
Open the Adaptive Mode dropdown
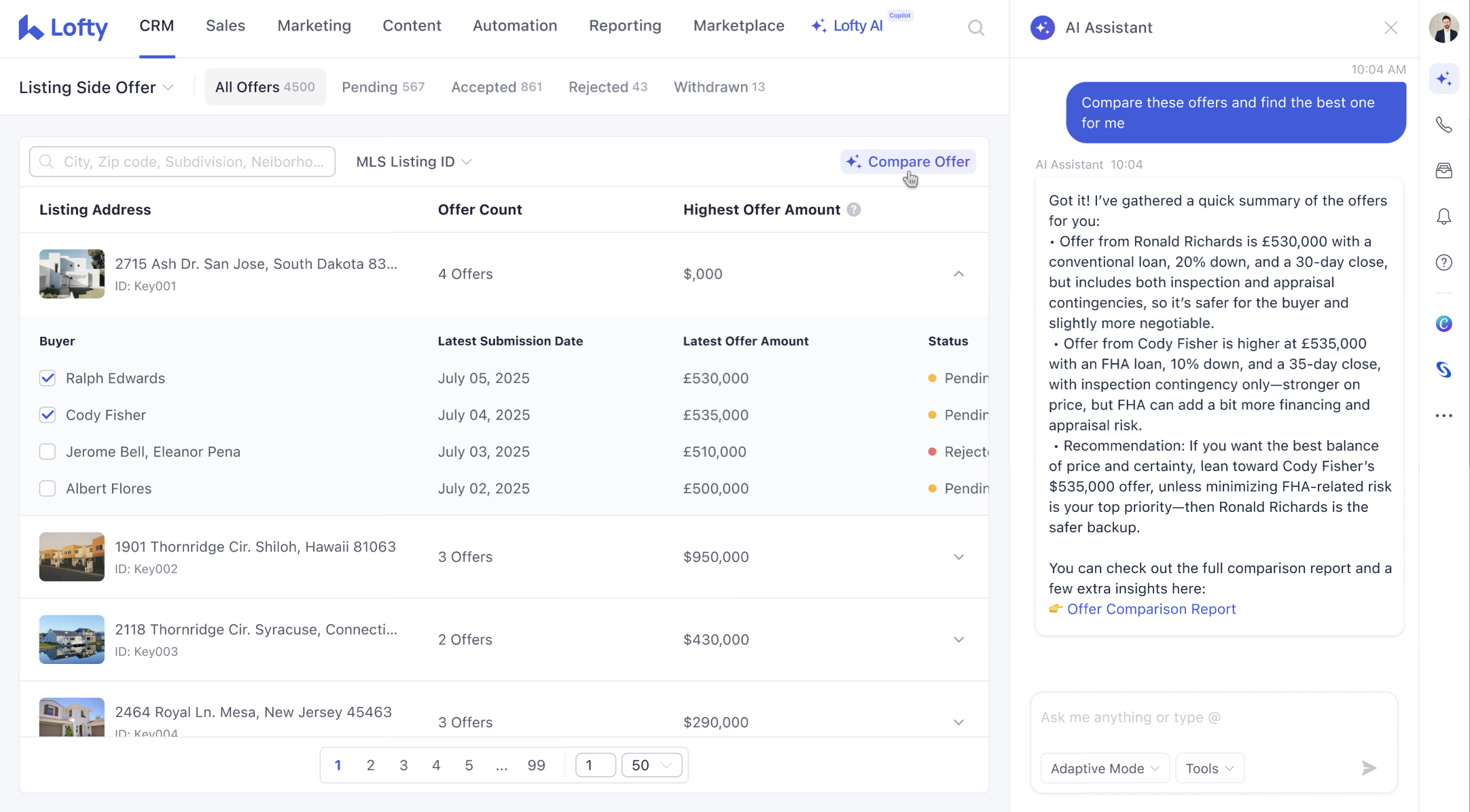(x=1105, y=769)
